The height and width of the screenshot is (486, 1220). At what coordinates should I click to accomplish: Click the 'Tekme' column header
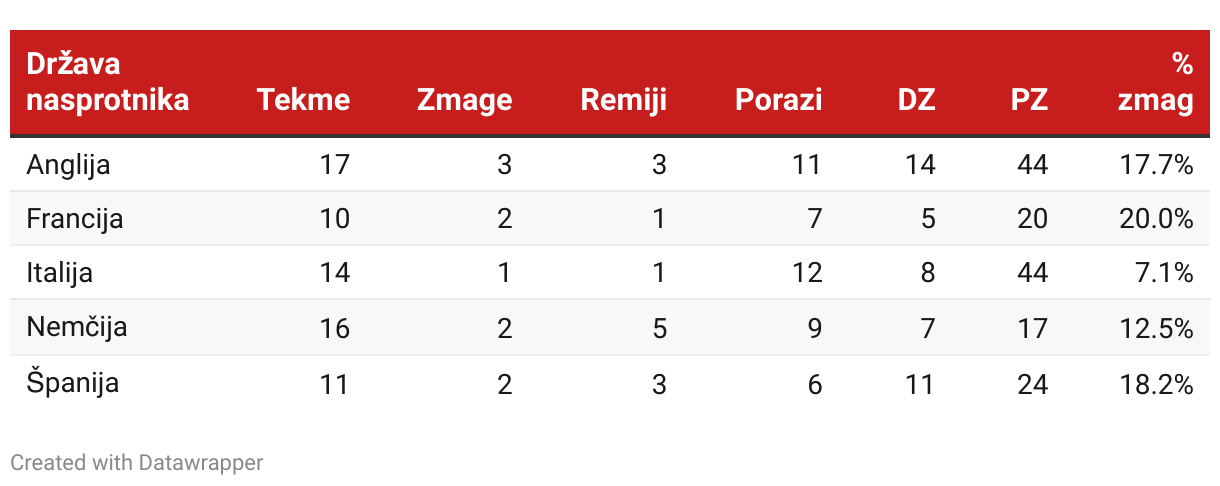303,100
